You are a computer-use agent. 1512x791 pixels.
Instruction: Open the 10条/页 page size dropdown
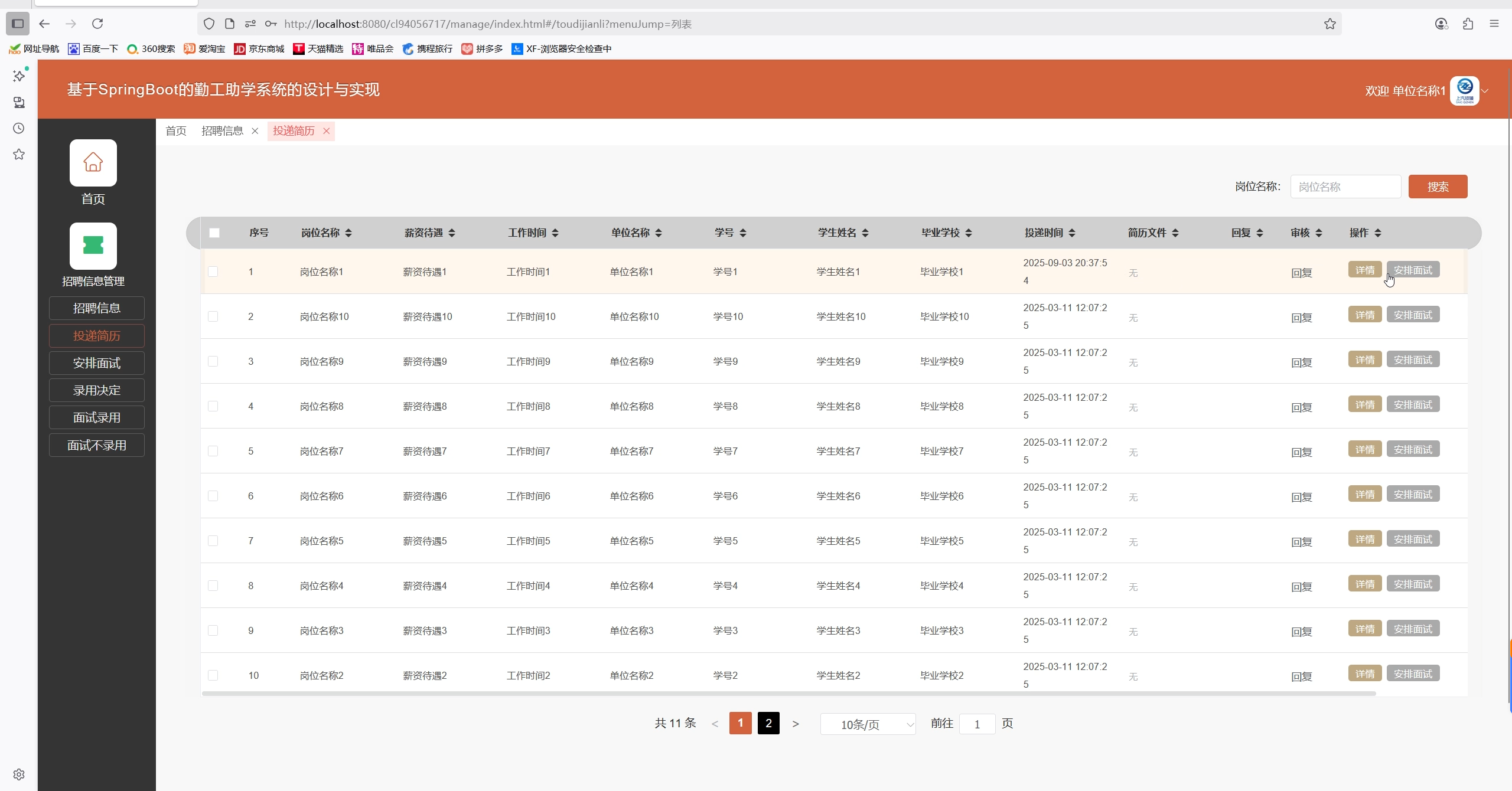click(868, 724)
